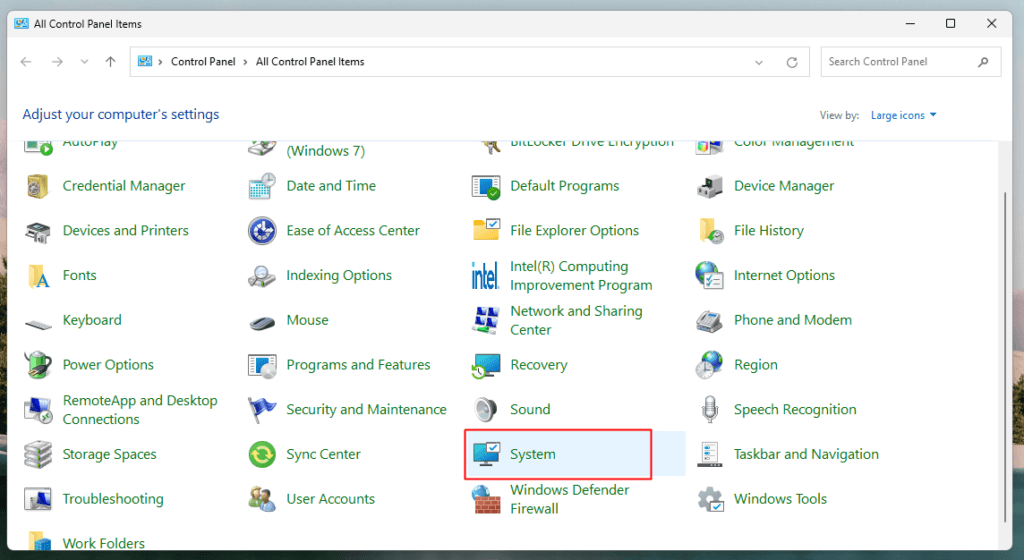Go up one level with Up arrow
This screenshot has height=560, width=1024.
click(x=110, y=62)
